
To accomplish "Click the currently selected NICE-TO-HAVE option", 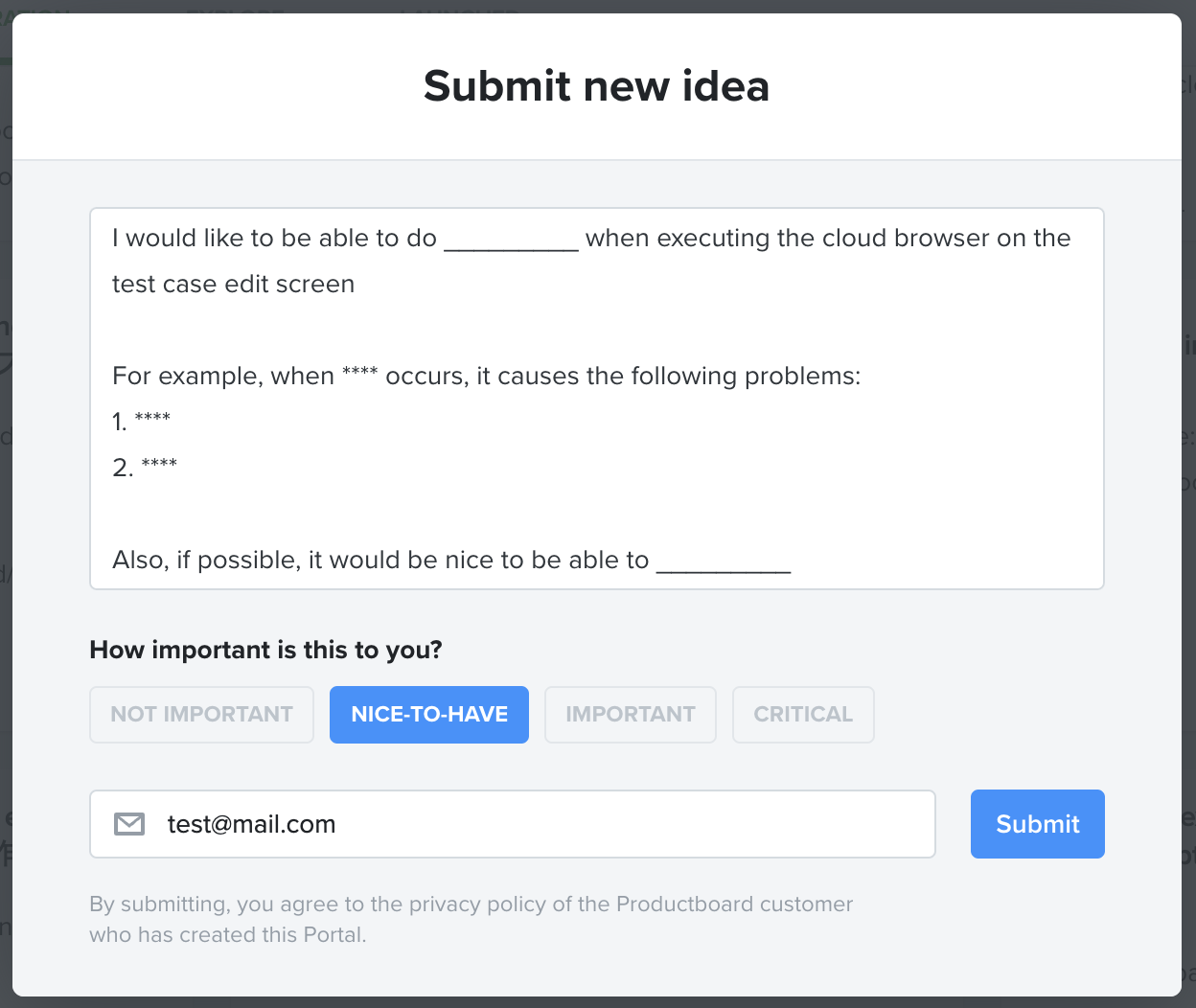I will point(428,714).
